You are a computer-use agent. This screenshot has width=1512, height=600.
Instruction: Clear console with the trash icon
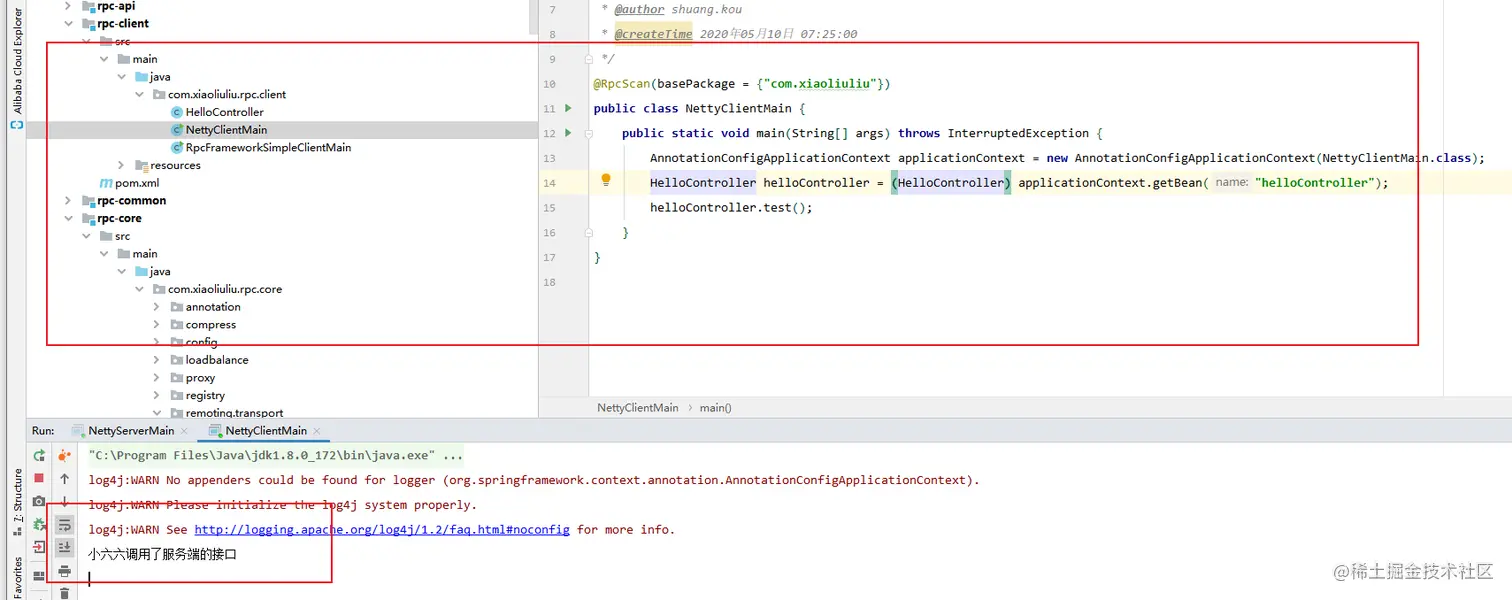click(64, 593)
